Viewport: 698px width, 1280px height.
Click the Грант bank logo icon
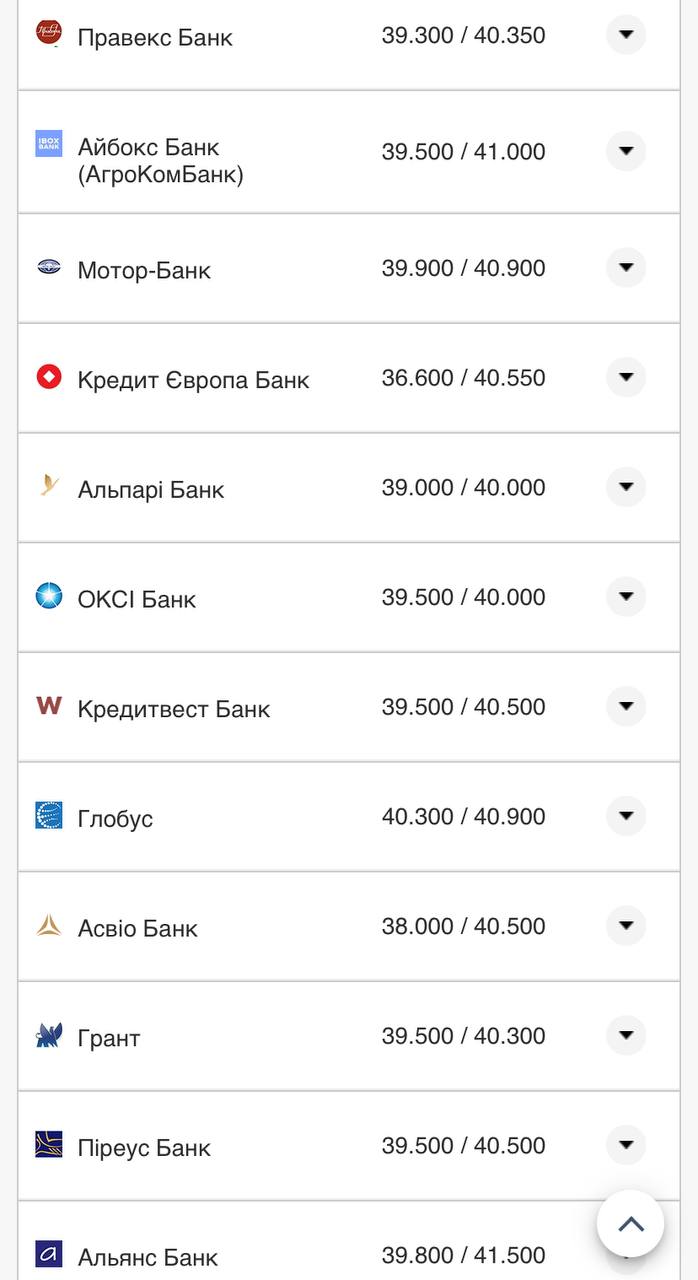49,1035
